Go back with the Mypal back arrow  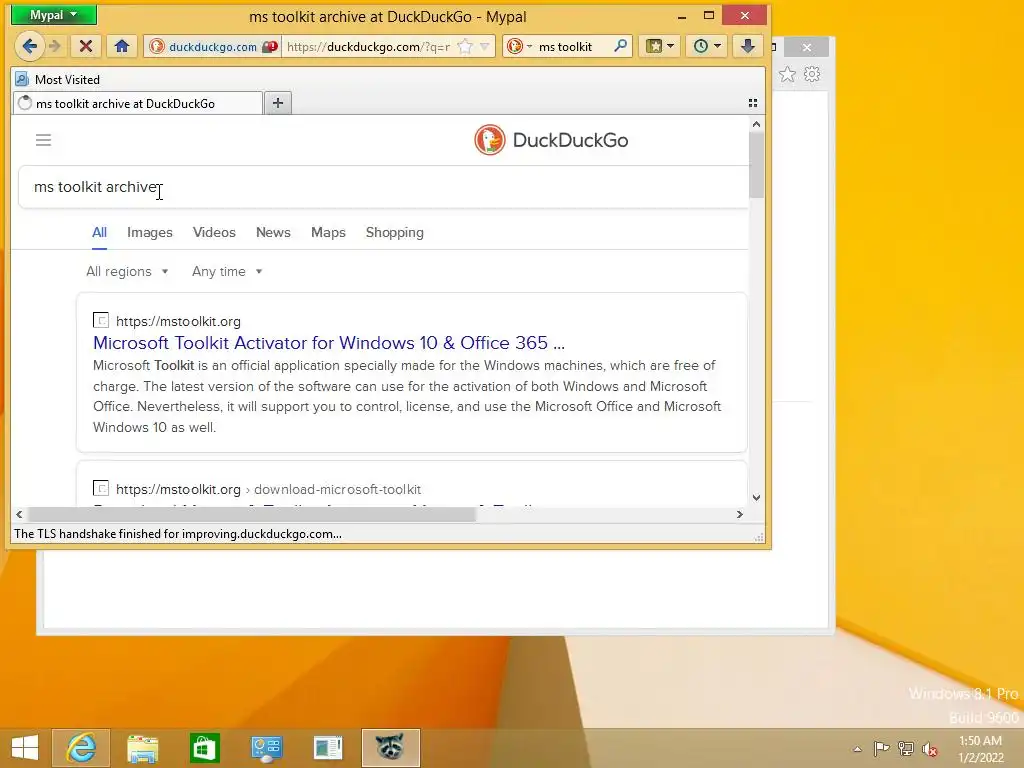click(29, 46)
